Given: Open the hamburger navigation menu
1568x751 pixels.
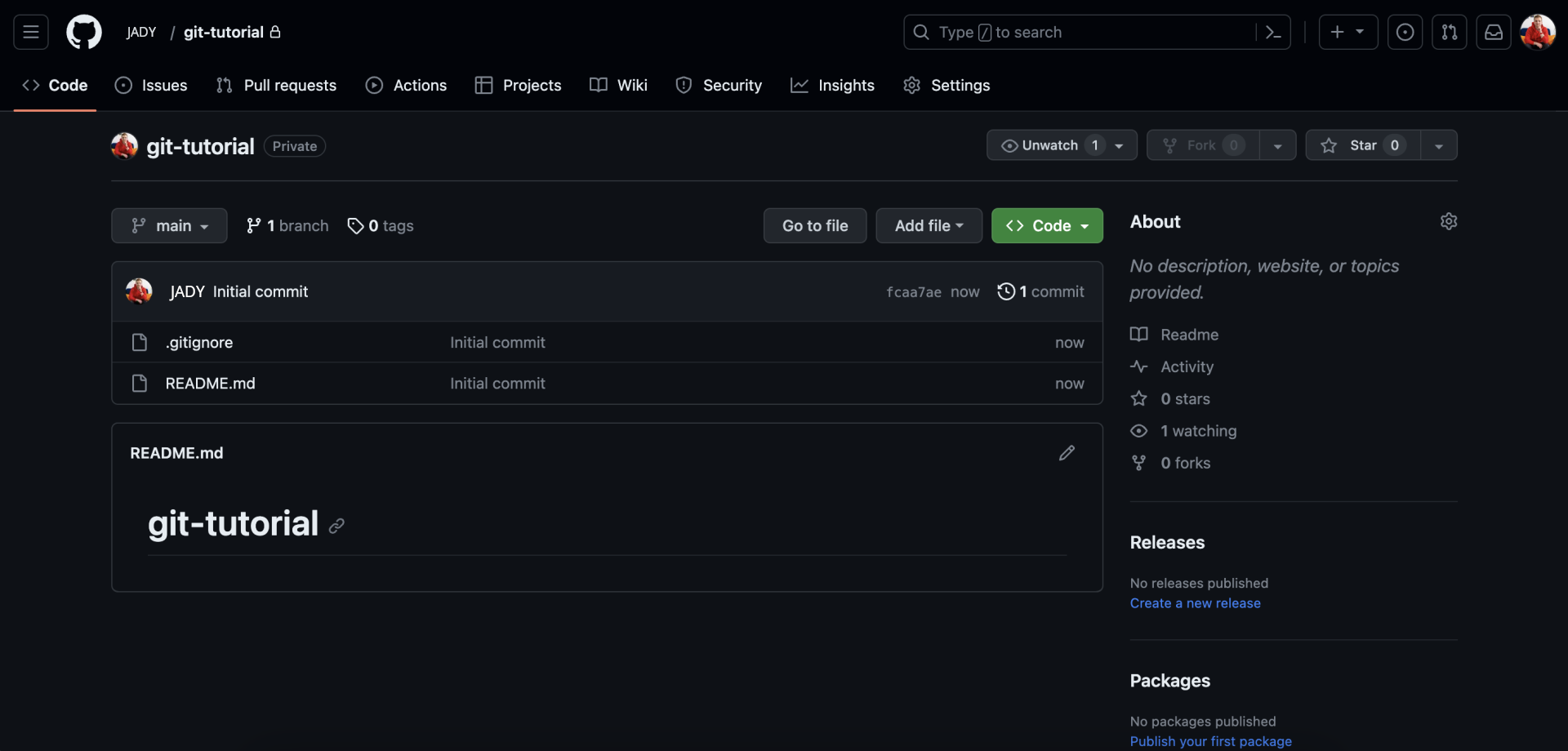Looking at the screenshot, I should 31,33.
